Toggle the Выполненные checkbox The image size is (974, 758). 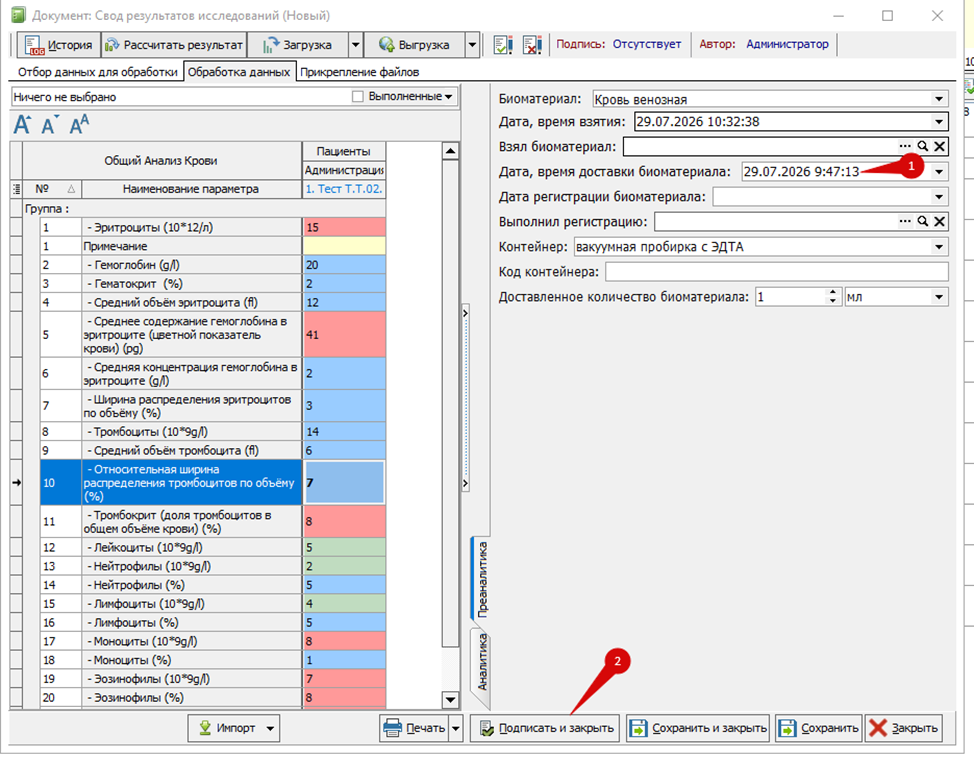pyautogui.click(x=357, y=96)
